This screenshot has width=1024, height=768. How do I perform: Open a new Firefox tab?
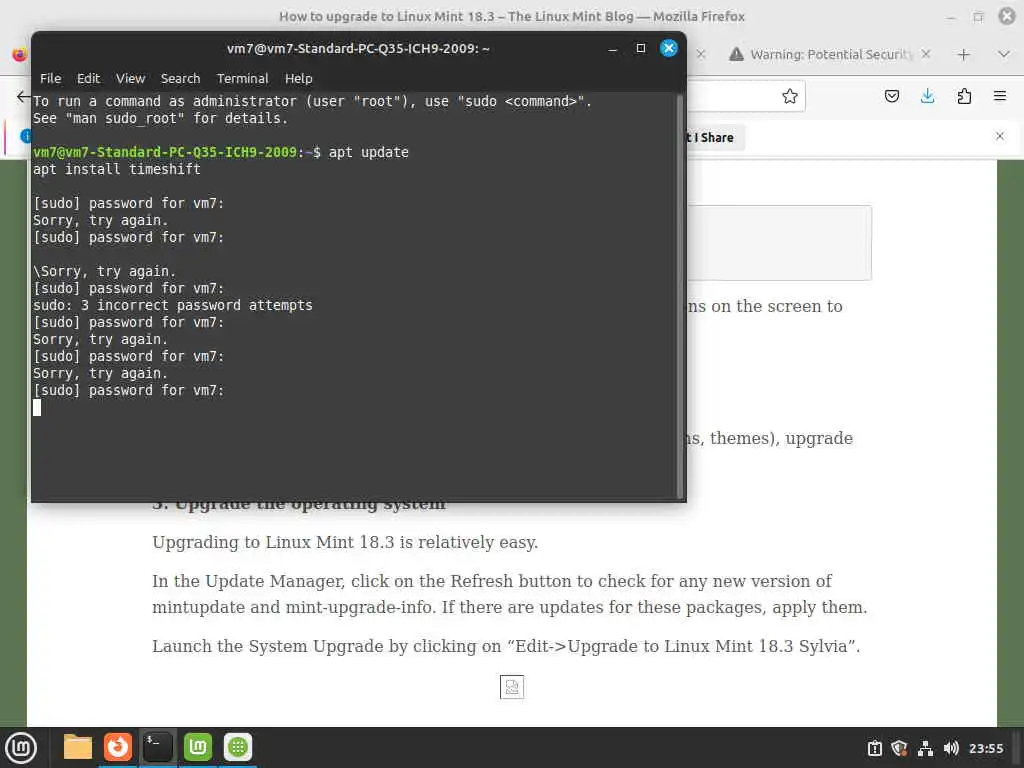click(963, 55)
